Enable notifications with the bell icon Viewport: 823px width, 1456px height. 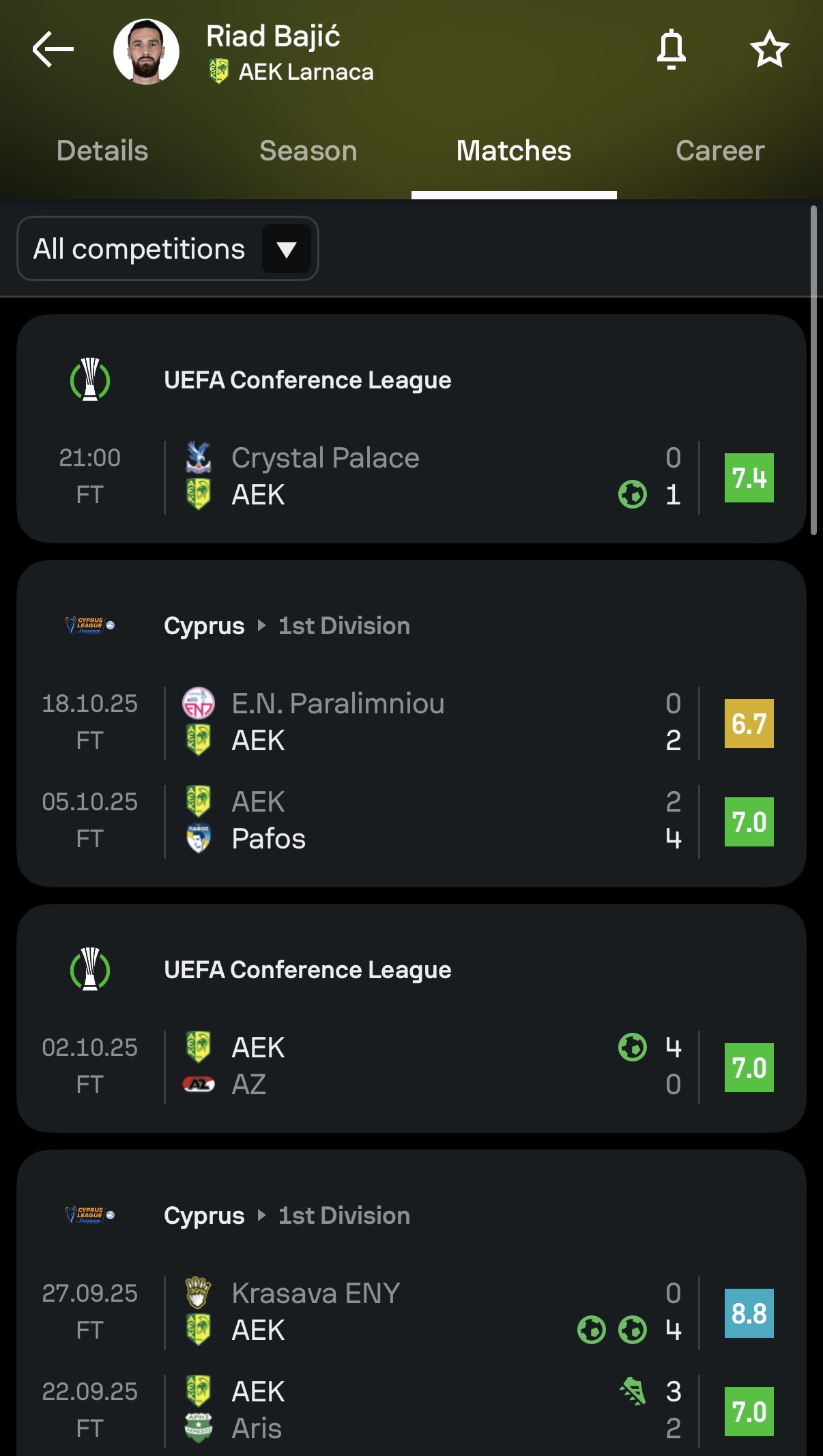click(x=671, y=49)
